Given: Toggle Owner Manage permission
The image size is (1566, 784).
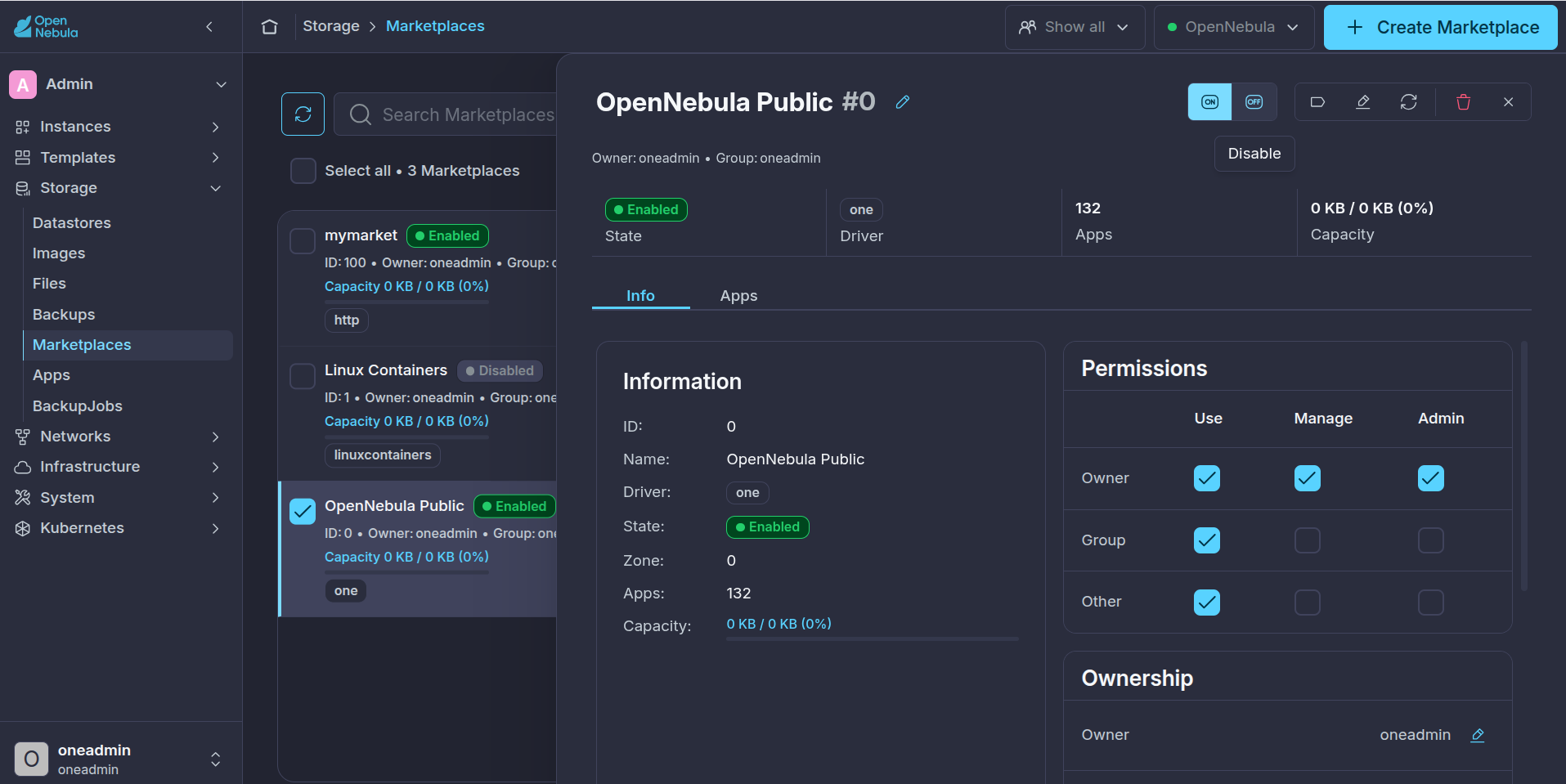Looking at the screenshot, I should 1308,478.
